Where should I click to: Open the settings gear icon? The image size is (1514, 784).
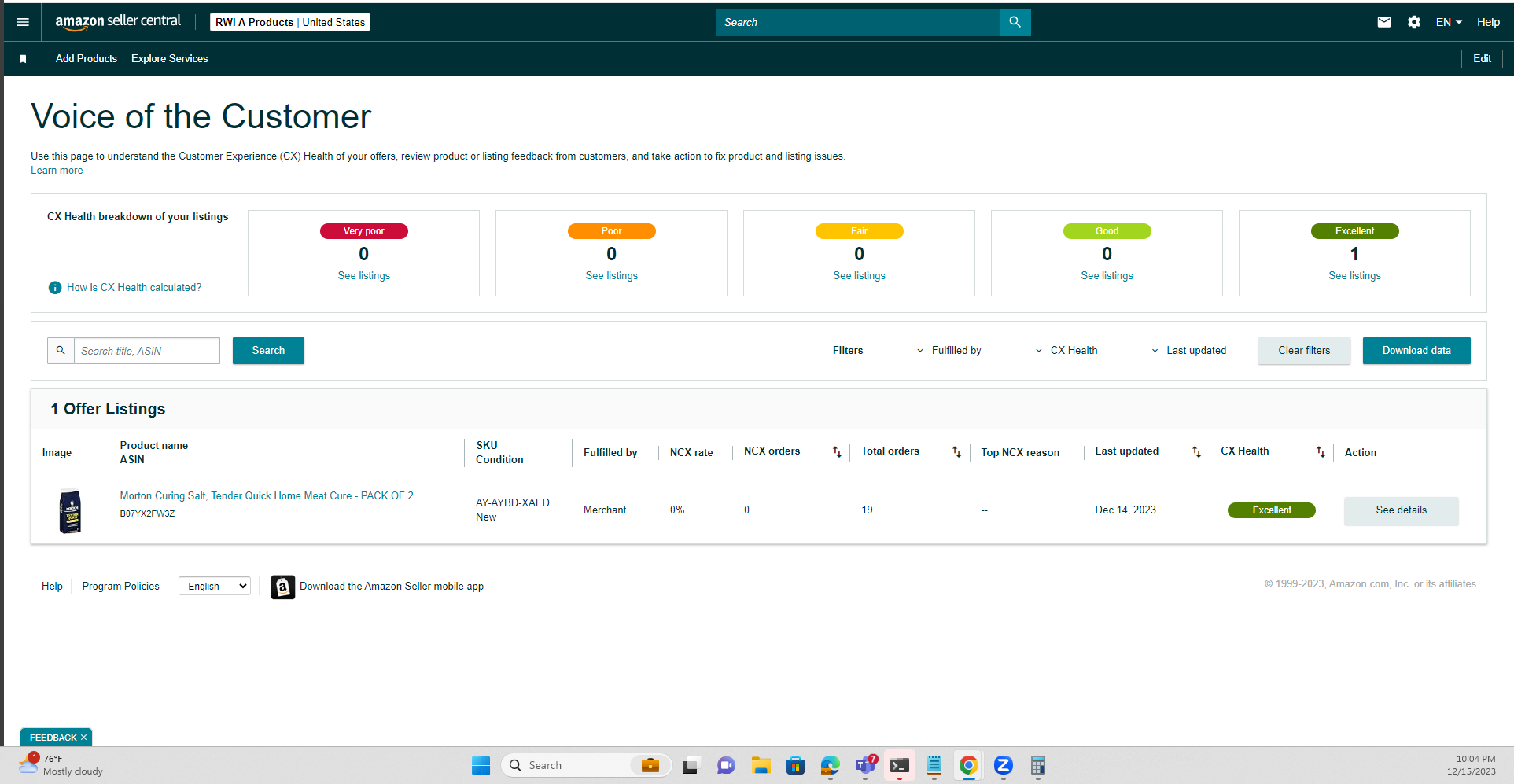(x=1414, y=22)
